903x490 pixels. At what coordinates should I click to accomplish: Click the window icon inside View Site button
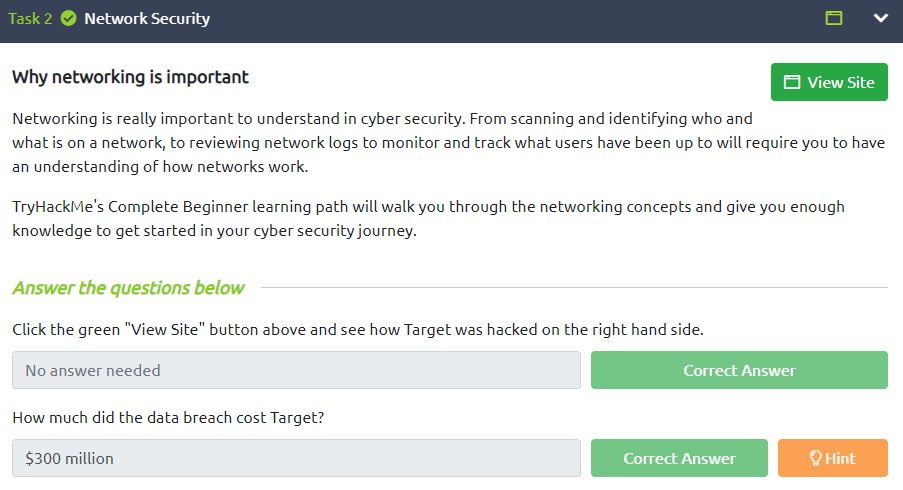pyautogui.click(x=792, y=82)
